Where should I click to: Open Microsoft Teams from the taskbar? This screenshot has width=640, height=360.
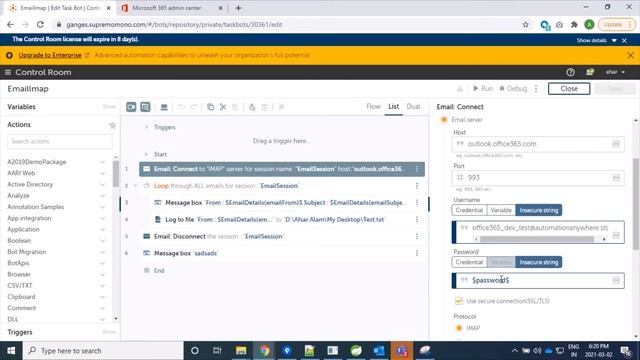click(x=402, y=351)
